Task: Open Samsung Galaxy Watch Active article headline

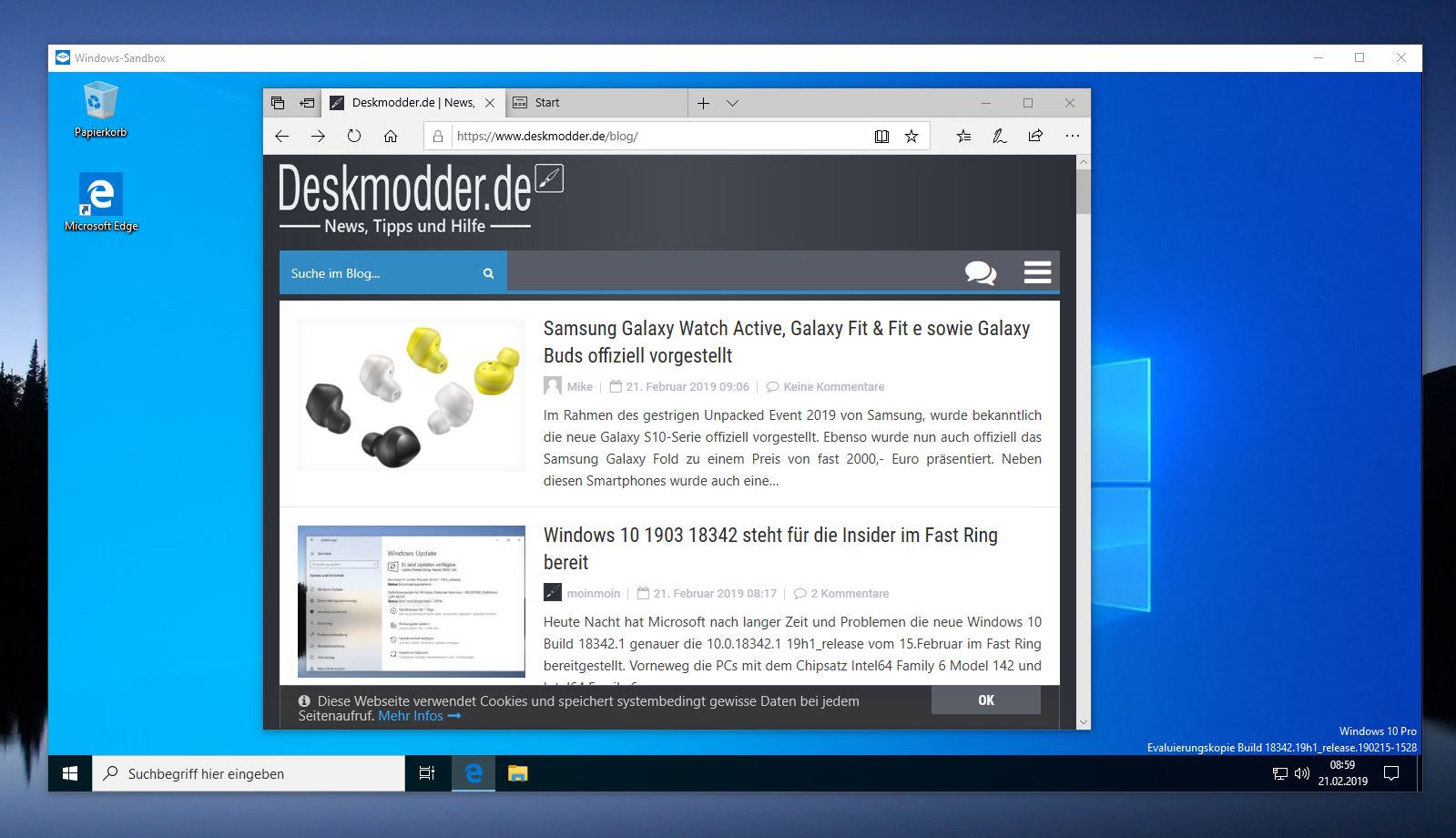Action: pyautogui.click(x=787, y=342)
